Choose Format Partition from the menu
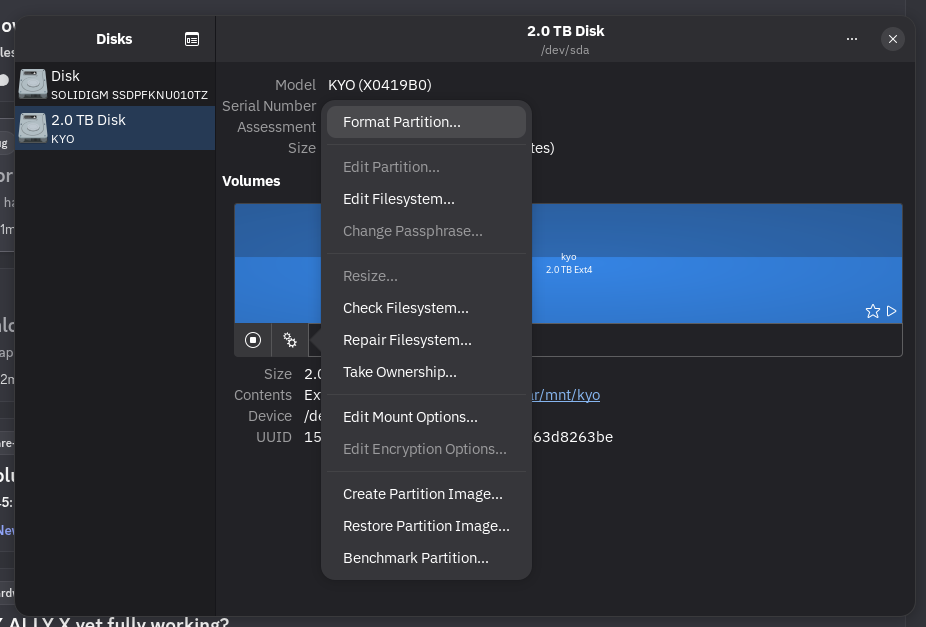Screen dimensions: 926x627 coord(402,122)
